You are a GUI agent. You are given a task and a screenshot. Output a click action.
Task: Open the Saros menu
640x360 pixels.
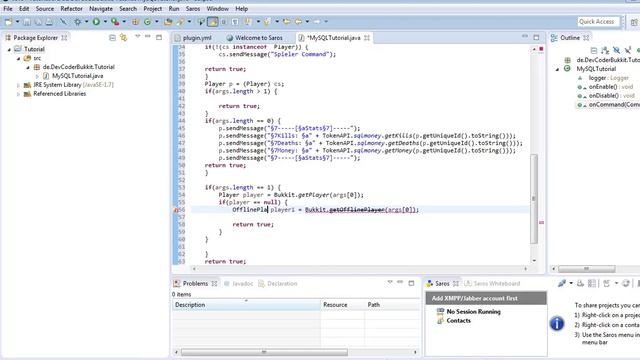193,9
